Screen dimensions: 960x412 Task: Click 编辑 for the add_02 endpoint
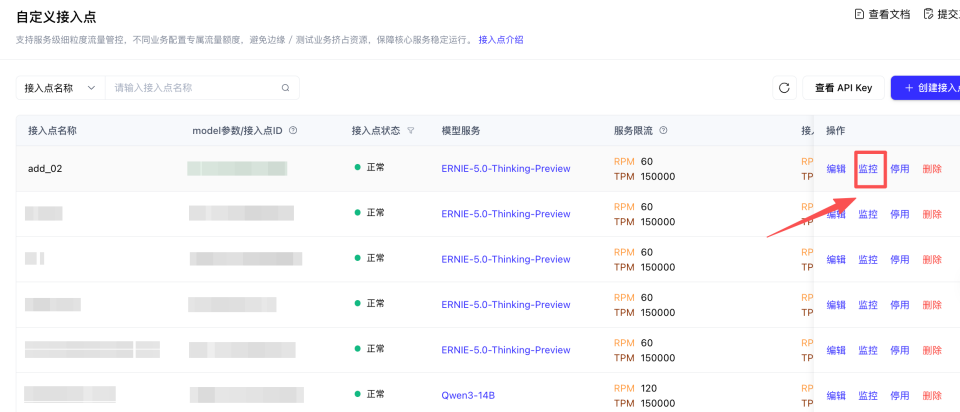click(x=836, y=169)
